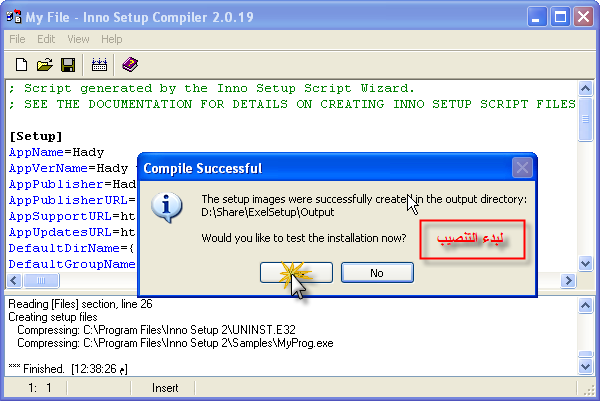
Task: Click the info icon in the dialog
Action: point(167,207)
